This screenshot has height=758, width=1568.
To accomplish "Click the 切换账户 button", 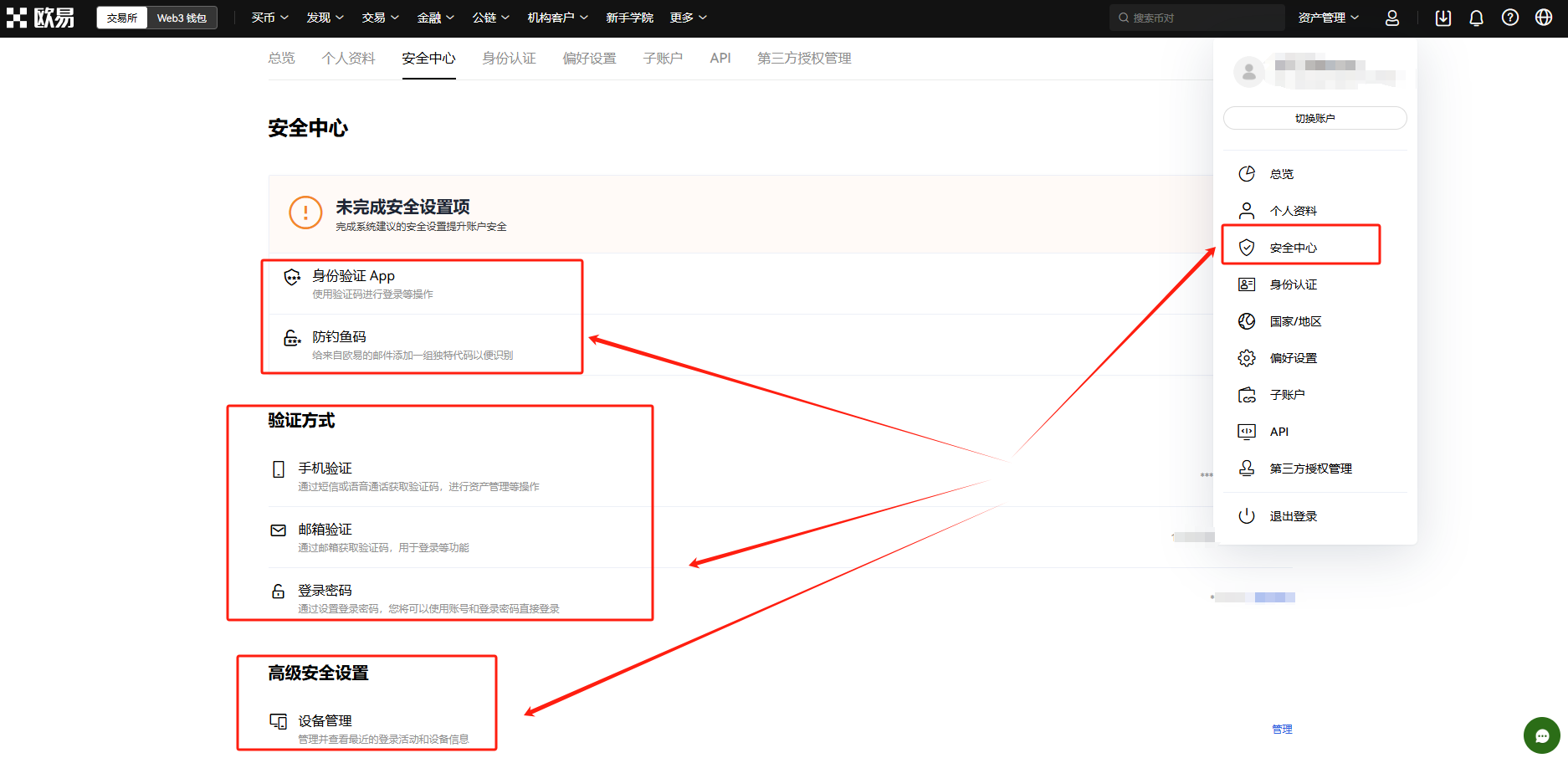I will pos(1314,117).
